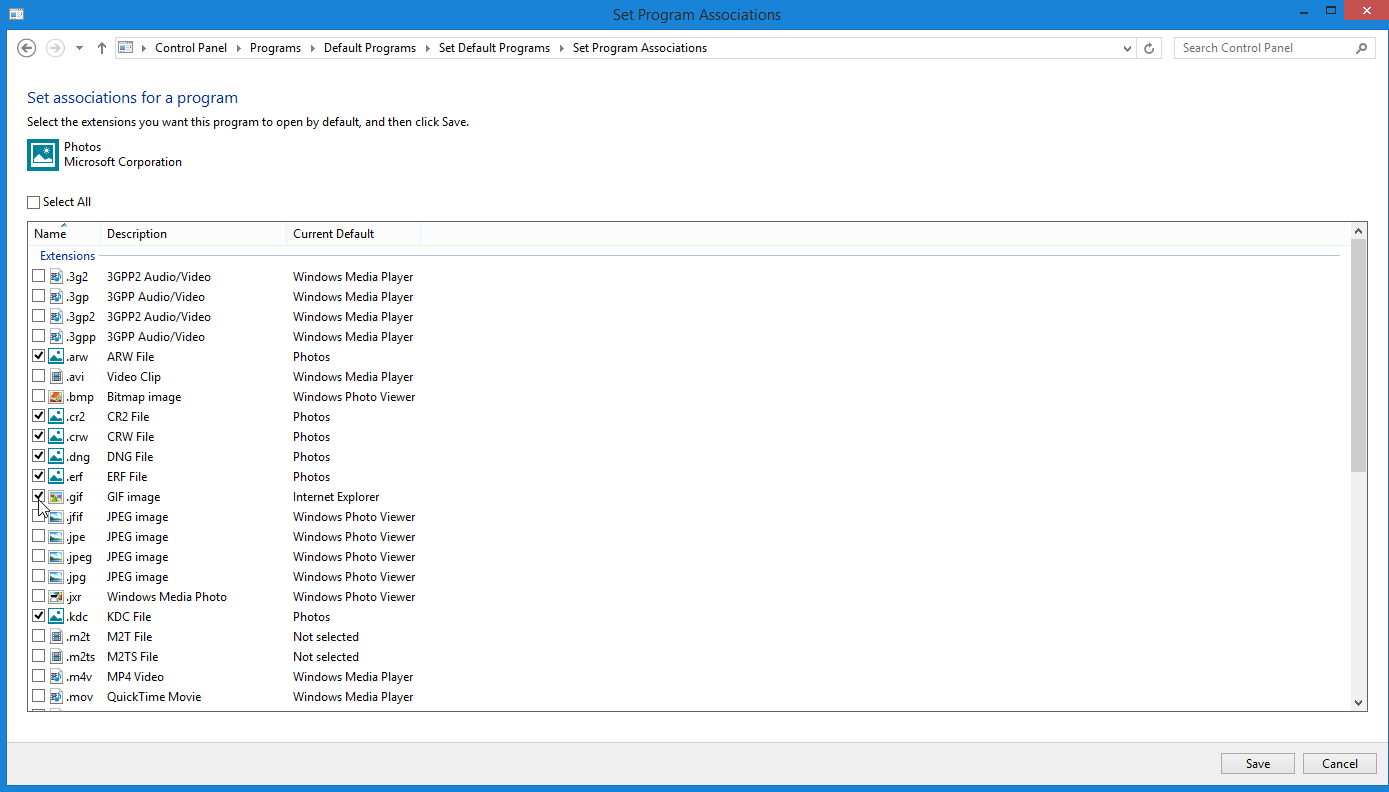1389x792 pixels.
Task: Click the .bmp bitmap file icon
Action: 56,397
